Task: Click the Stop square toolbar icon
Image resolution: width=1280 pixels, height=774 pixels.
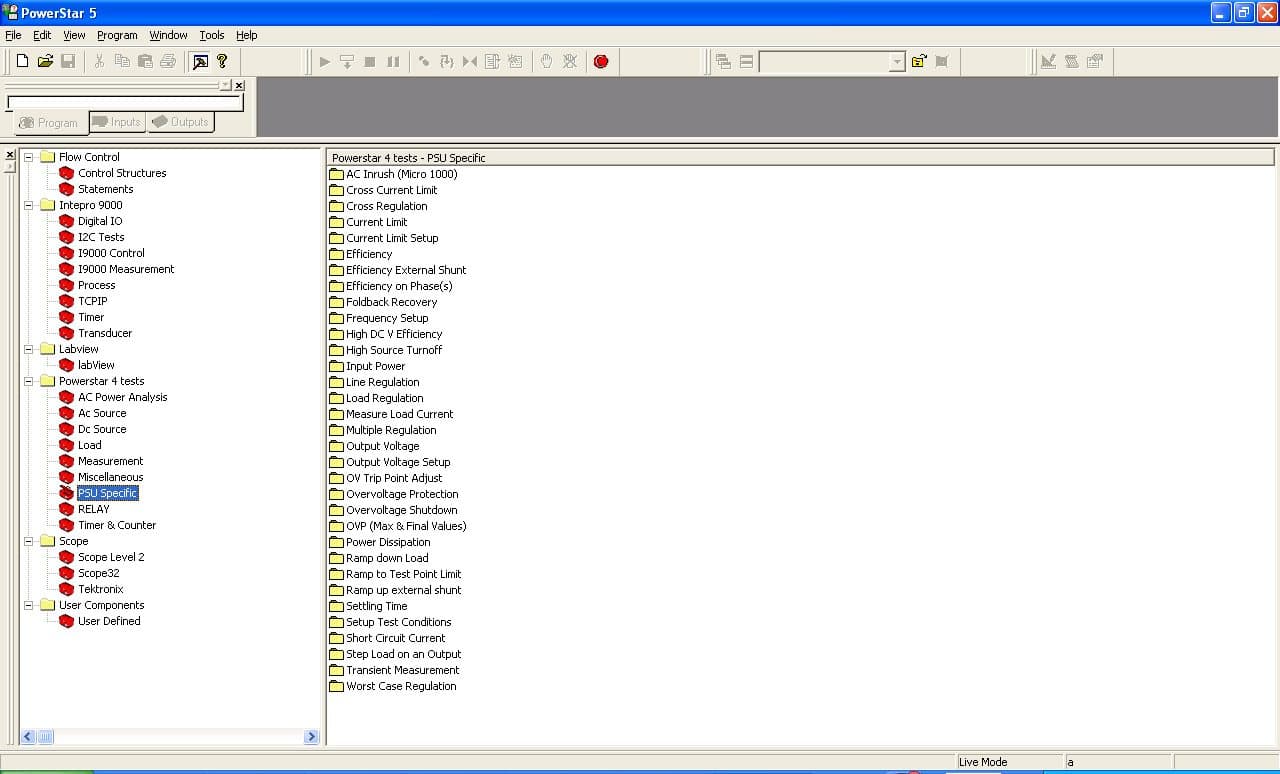Action: [370, 61]
